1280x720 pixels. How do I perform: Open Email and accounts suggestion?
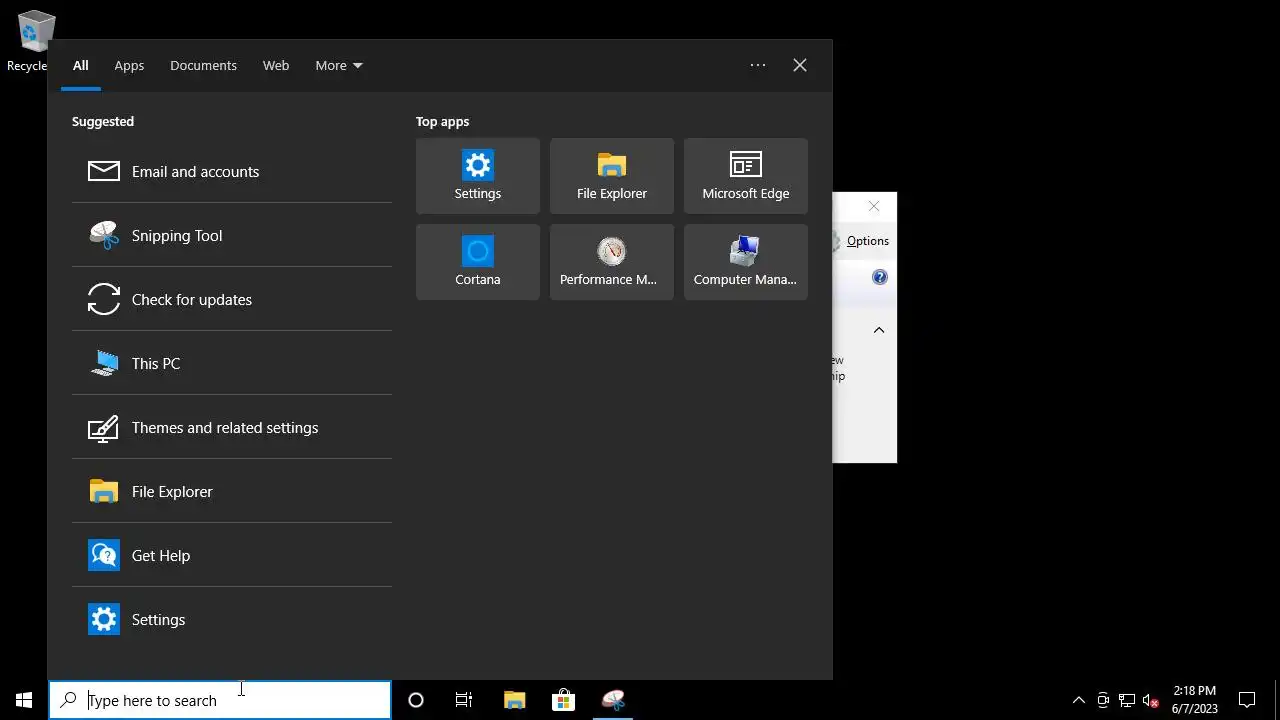(232, 171)
